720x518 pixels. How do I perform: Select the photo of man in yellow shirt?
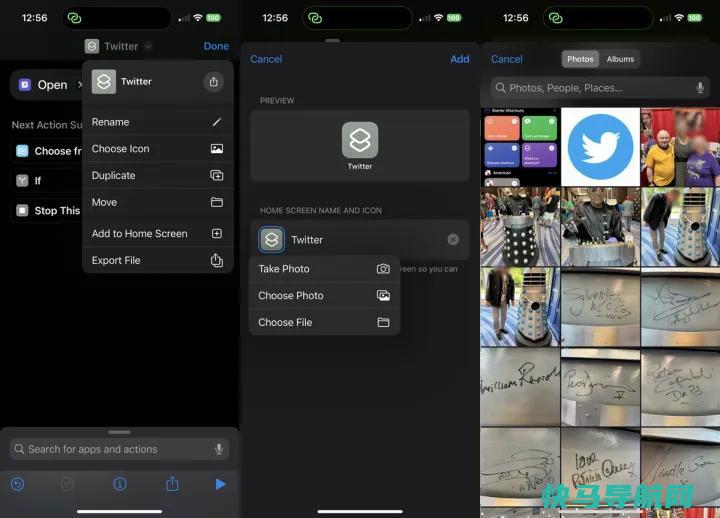(x=681, y=147)
